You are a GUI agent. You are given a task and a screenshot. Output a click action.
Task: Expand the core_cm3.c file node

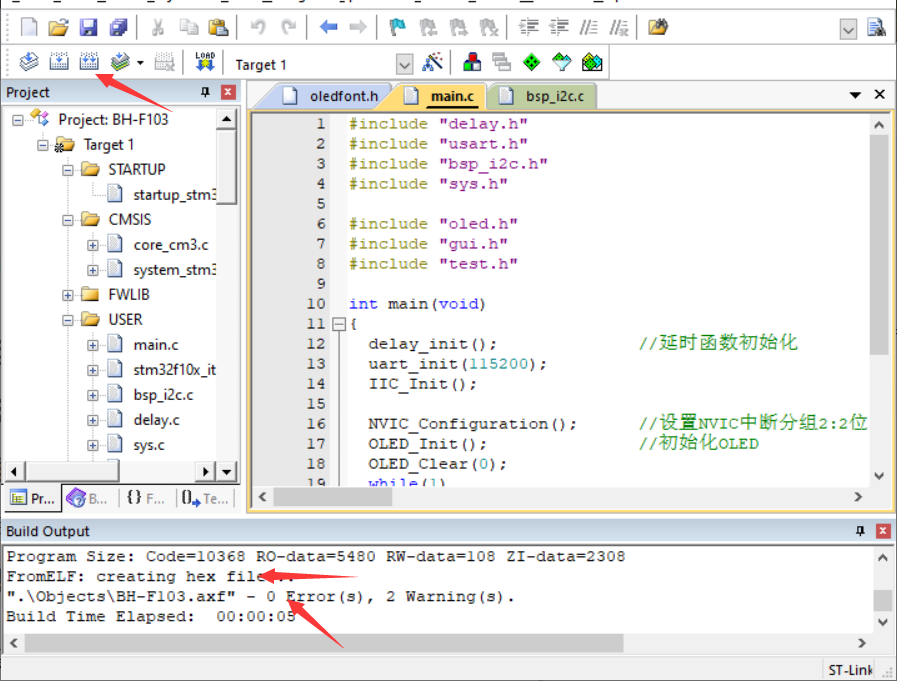(x=93, y=245)
